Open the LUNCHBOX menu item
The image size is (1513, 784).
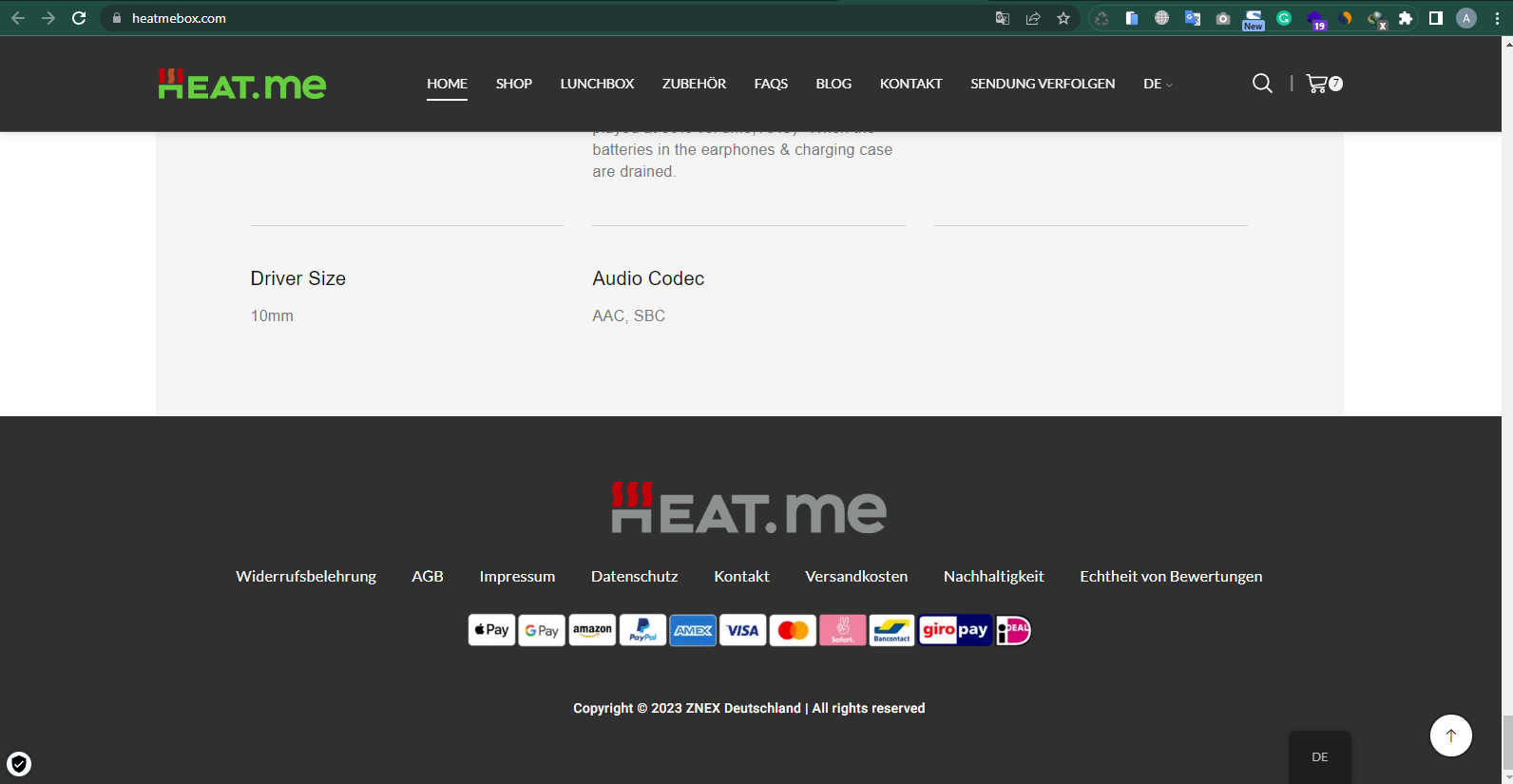(597, 84)
